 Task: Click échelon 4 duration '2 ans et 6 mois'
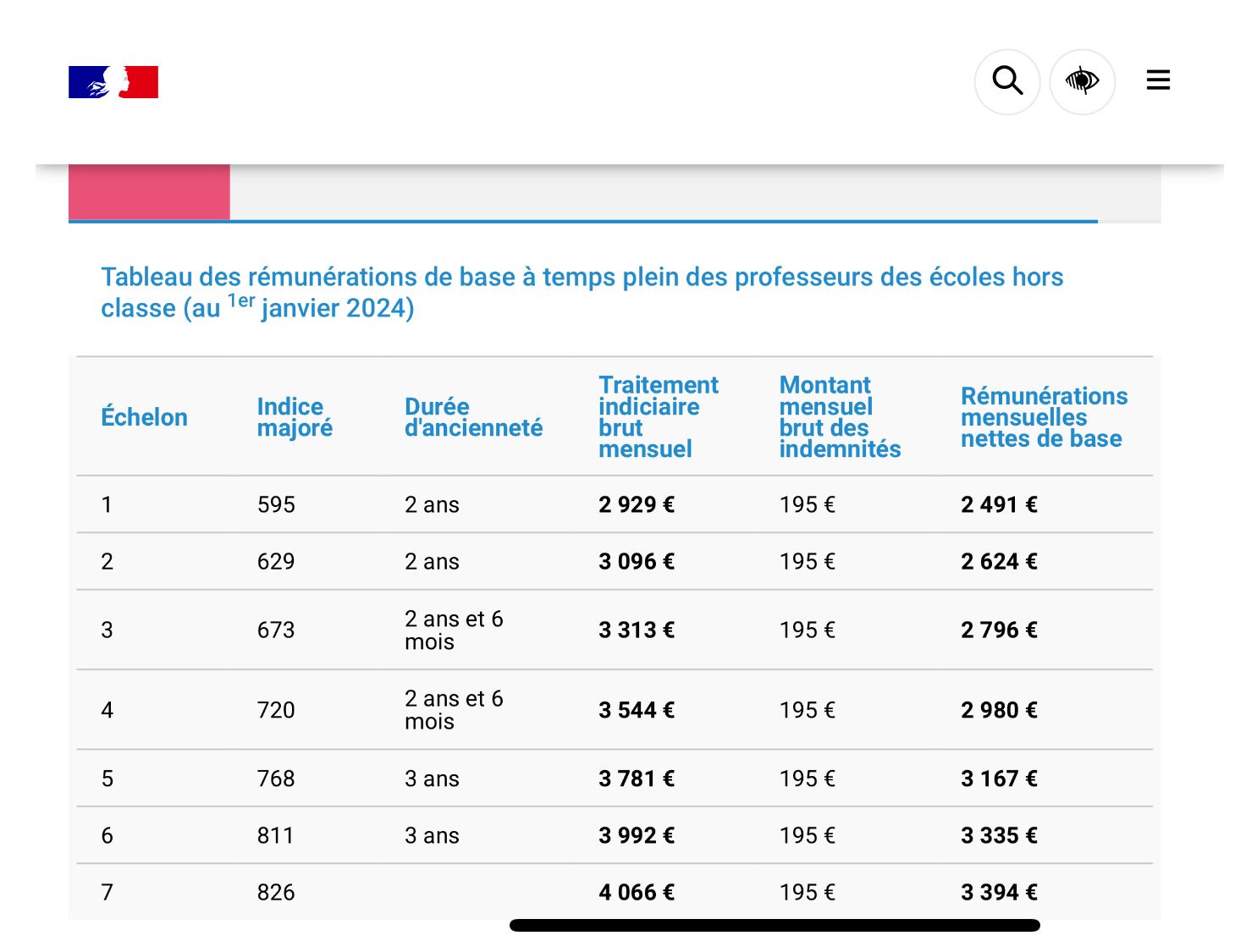[454, 710]
